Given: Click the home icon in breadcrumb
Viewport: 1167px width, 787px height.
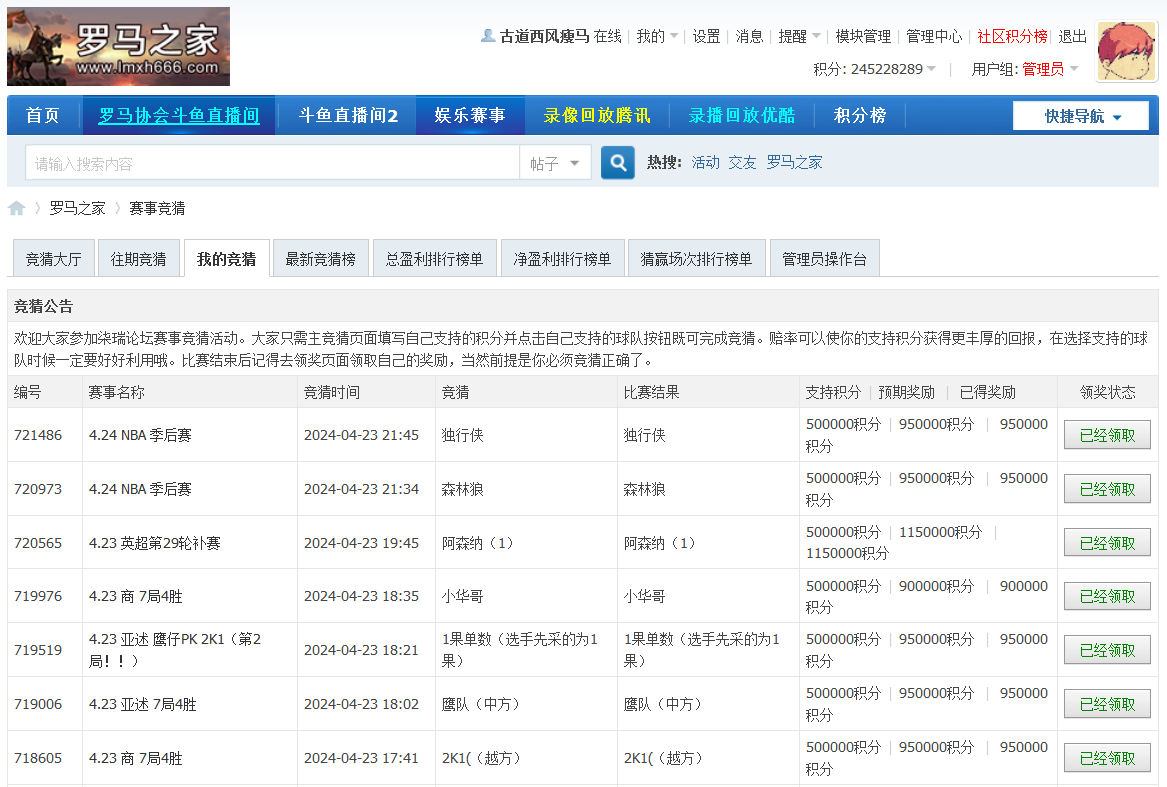Looking at the screenshot, I should tap(17, 208).
